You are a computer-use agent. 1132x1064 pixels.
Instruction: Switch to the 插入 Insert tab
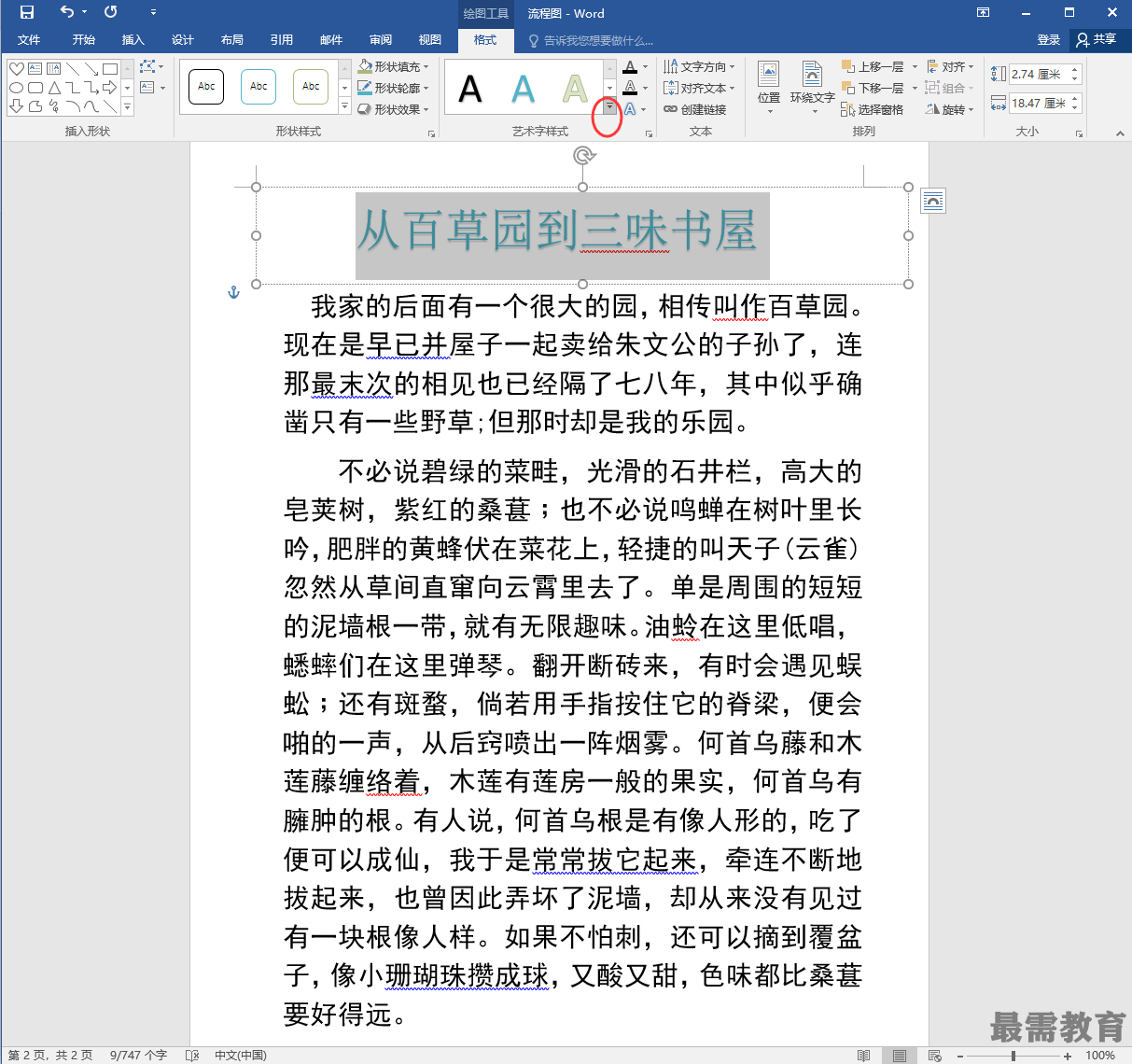pyautogui.click(x=133, y=40)
